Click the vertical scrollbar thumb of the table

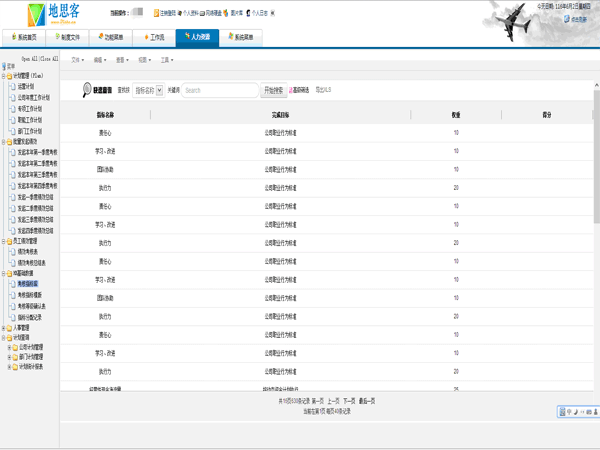tap(597, 157)
